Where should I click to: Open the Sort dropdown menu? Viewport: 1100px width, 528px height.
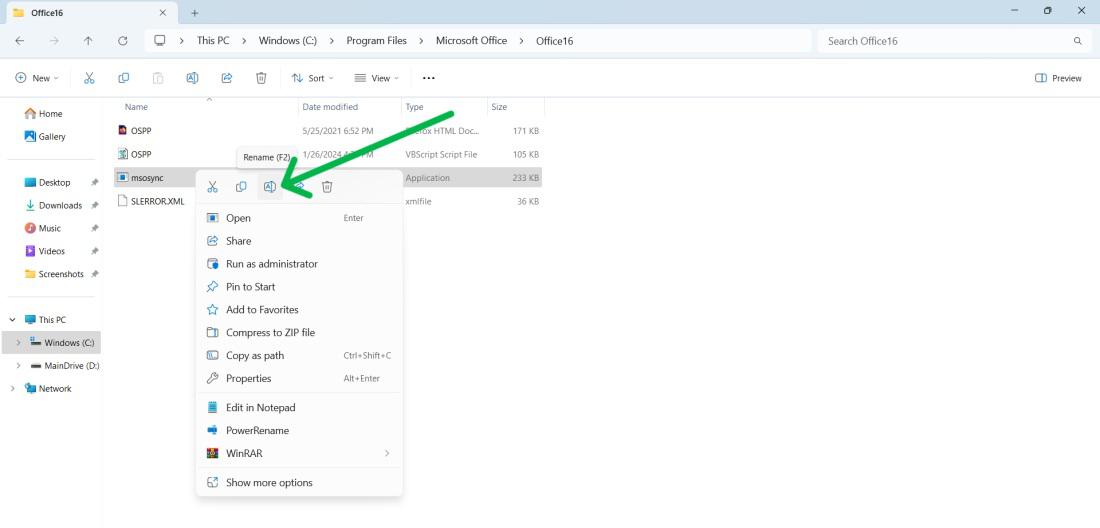[x=313, y=78]
